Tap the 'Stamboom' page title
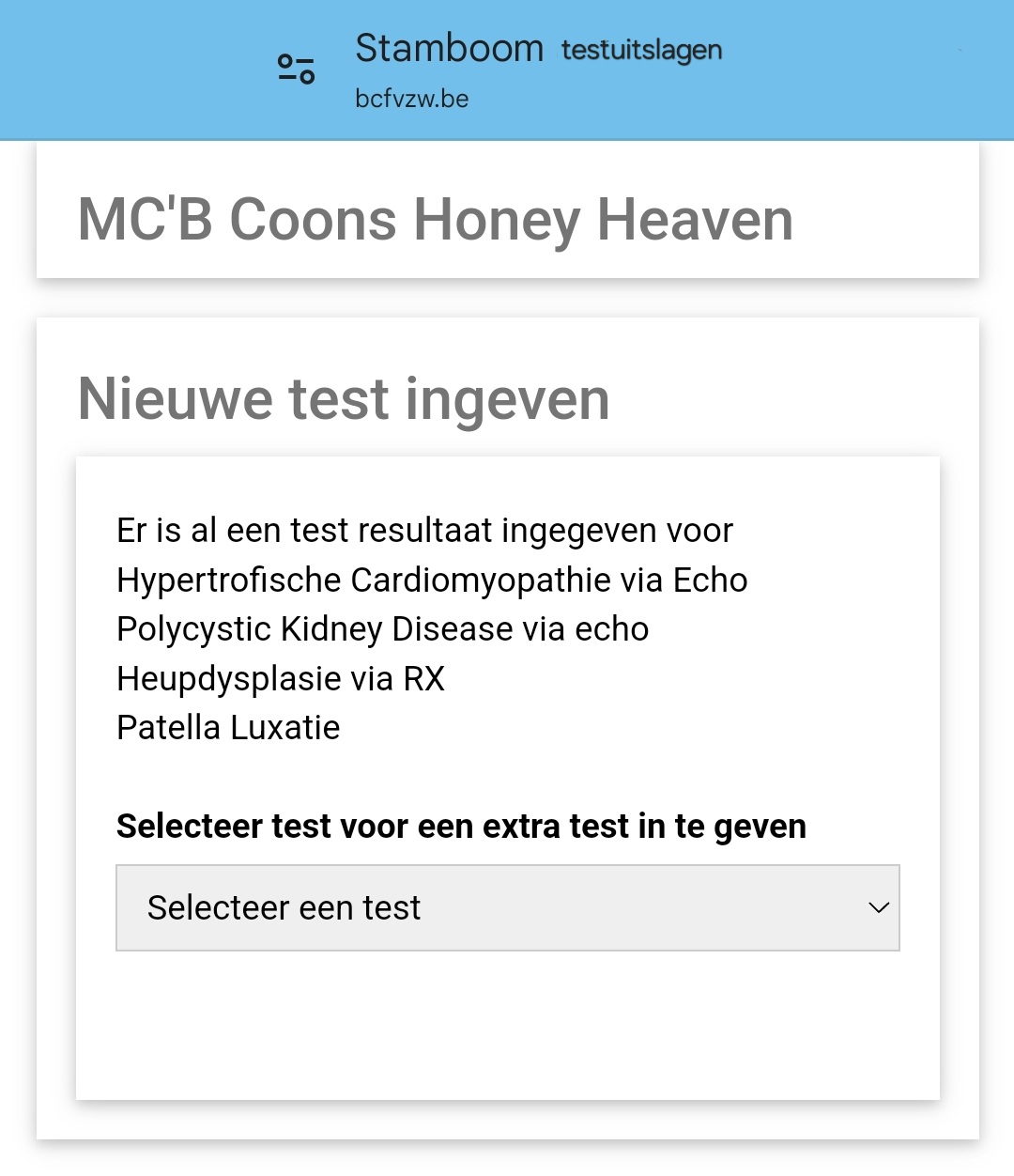Image resolution: width=1014 pixels, height=1176 pixels. 449,49
